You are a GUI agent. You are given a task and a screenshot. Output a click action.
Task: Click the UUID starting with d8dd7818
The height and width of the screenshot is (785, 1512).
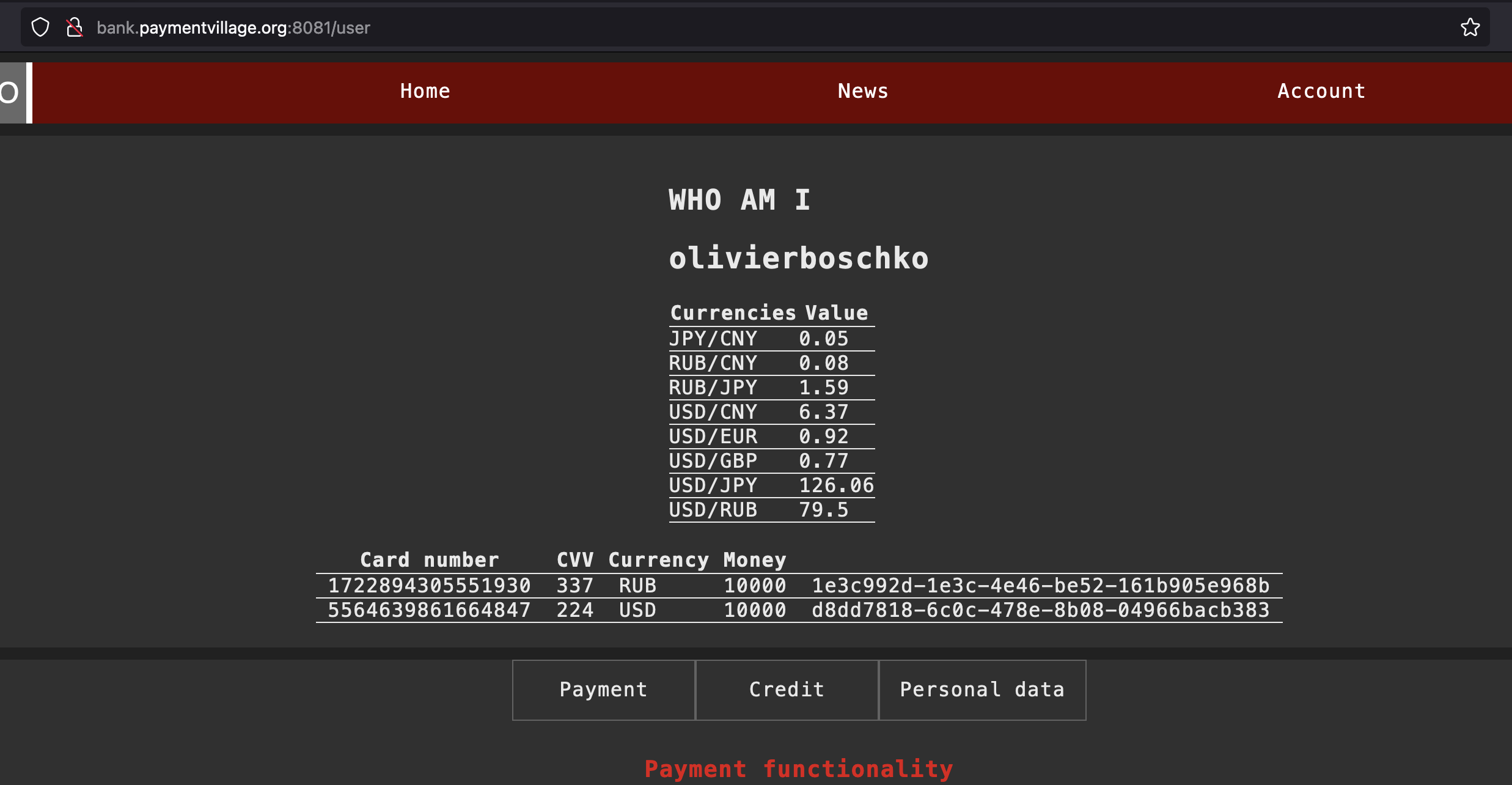coord(1040,610)
